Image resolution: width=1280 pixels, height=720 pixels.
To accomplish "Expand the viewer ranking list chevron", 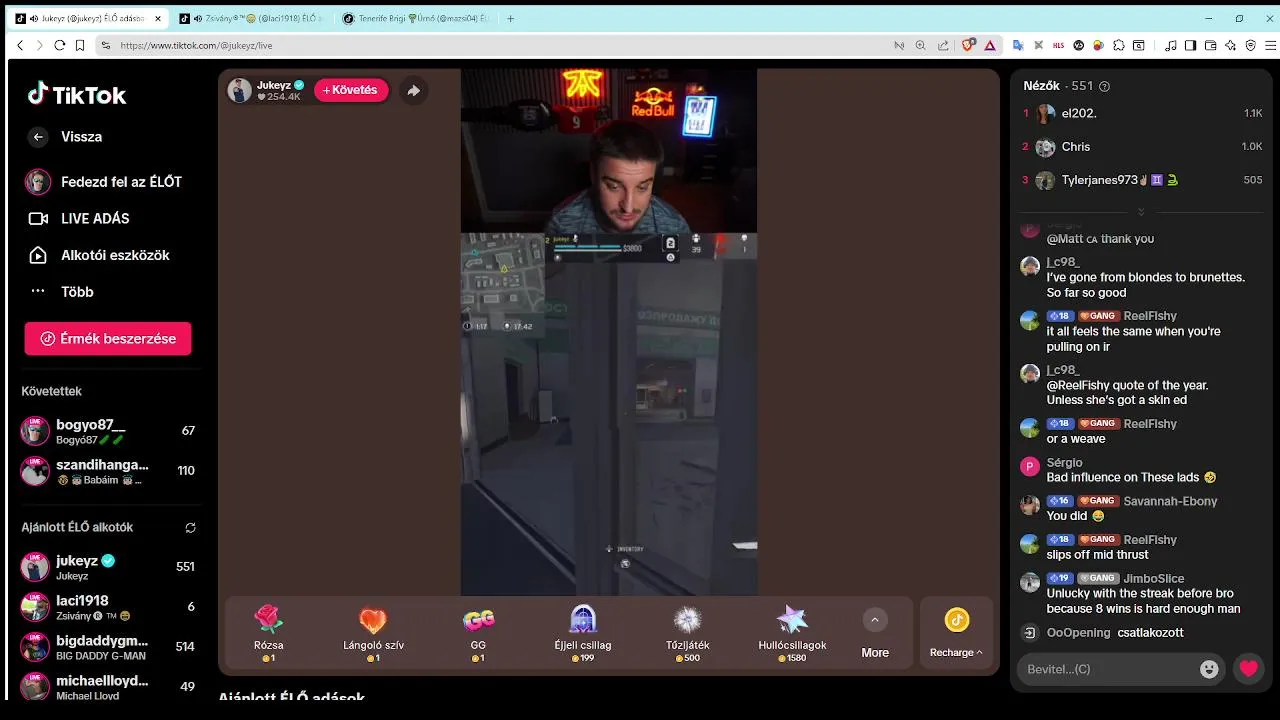I will [1141, 212].
